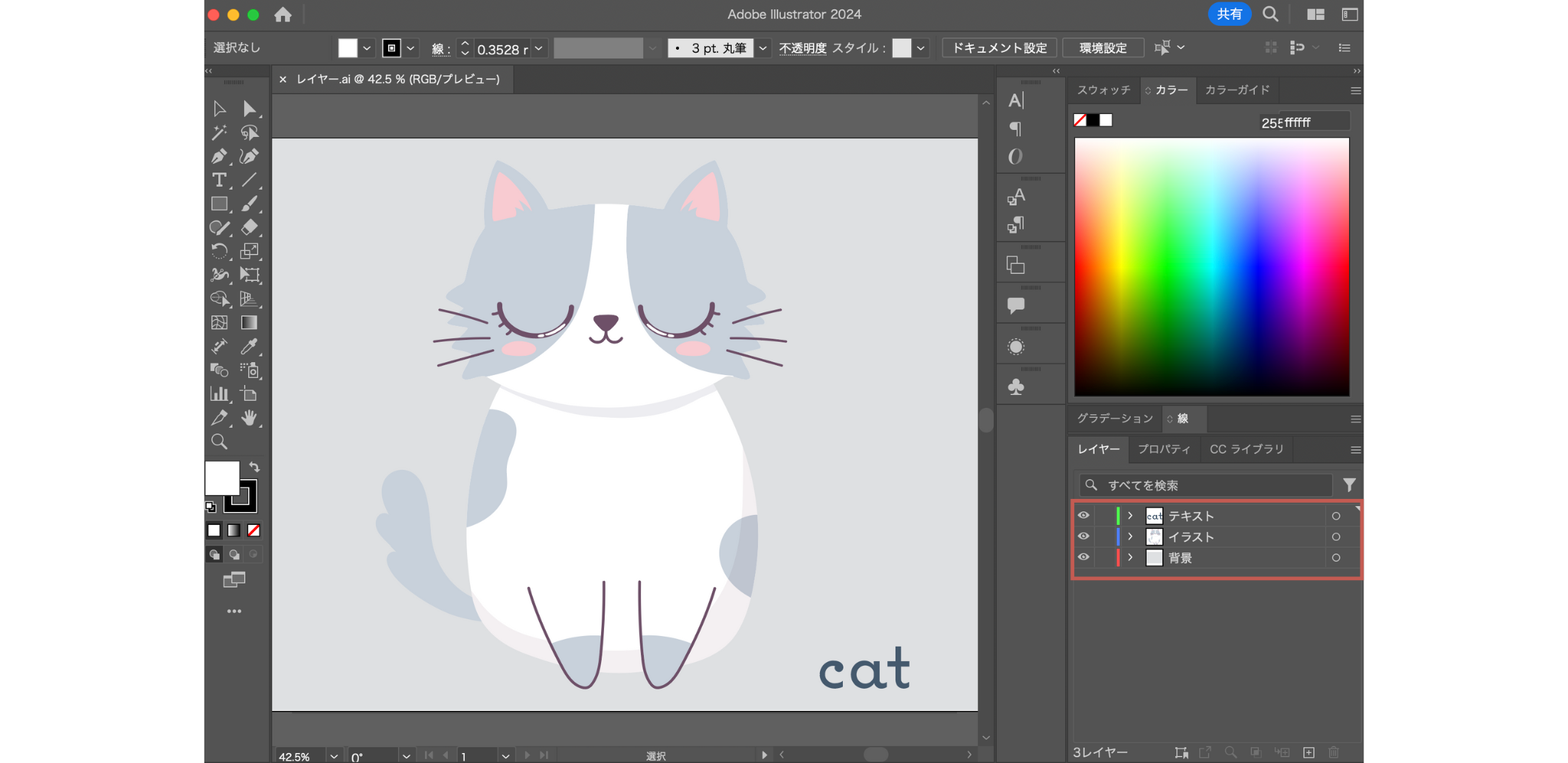Switch to the スウォッチ tab
This screenshot has width=1568, height=763.
click(1102, 90)
